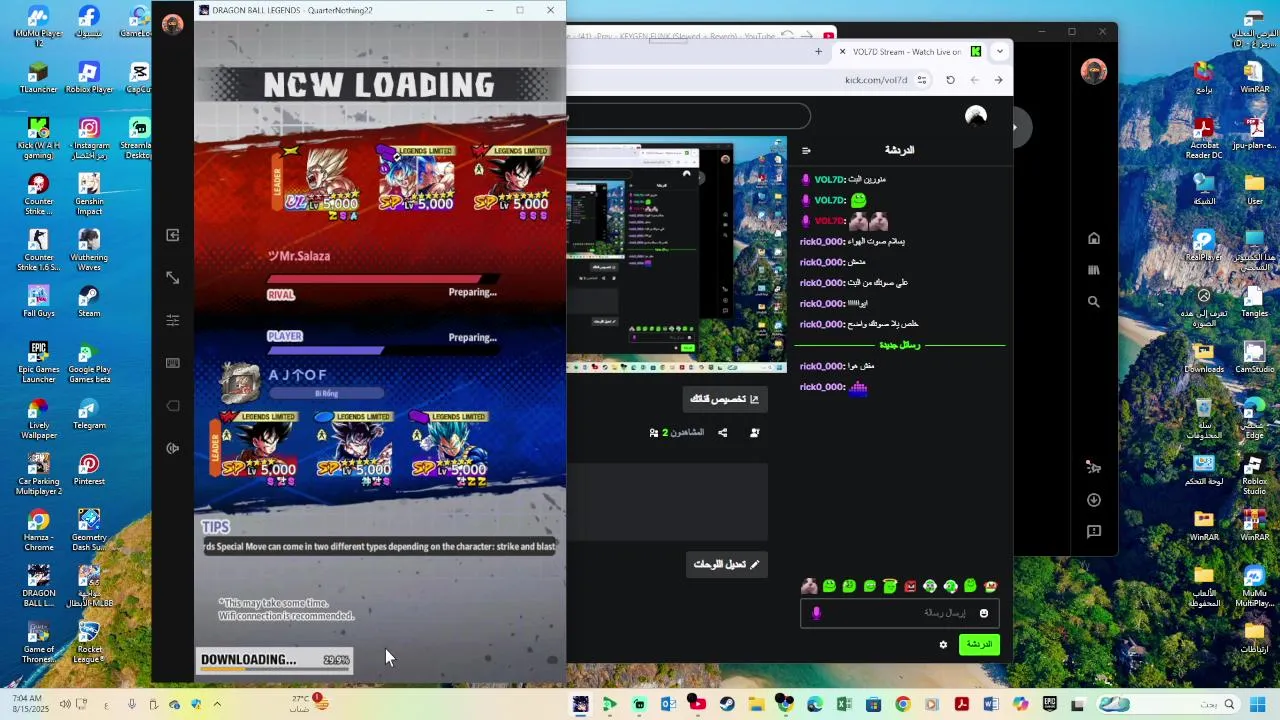Open Fall Guys desktop shortcut
Viewport: 1280px width, 720px height.
click(38, 300)
